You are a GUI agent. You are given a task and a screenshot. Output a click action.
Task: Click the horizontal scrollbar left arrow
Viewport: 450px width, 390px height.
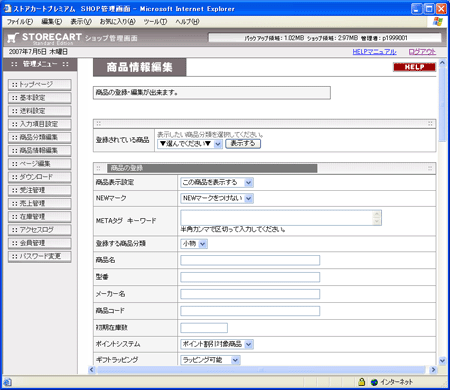click(92, 369)
